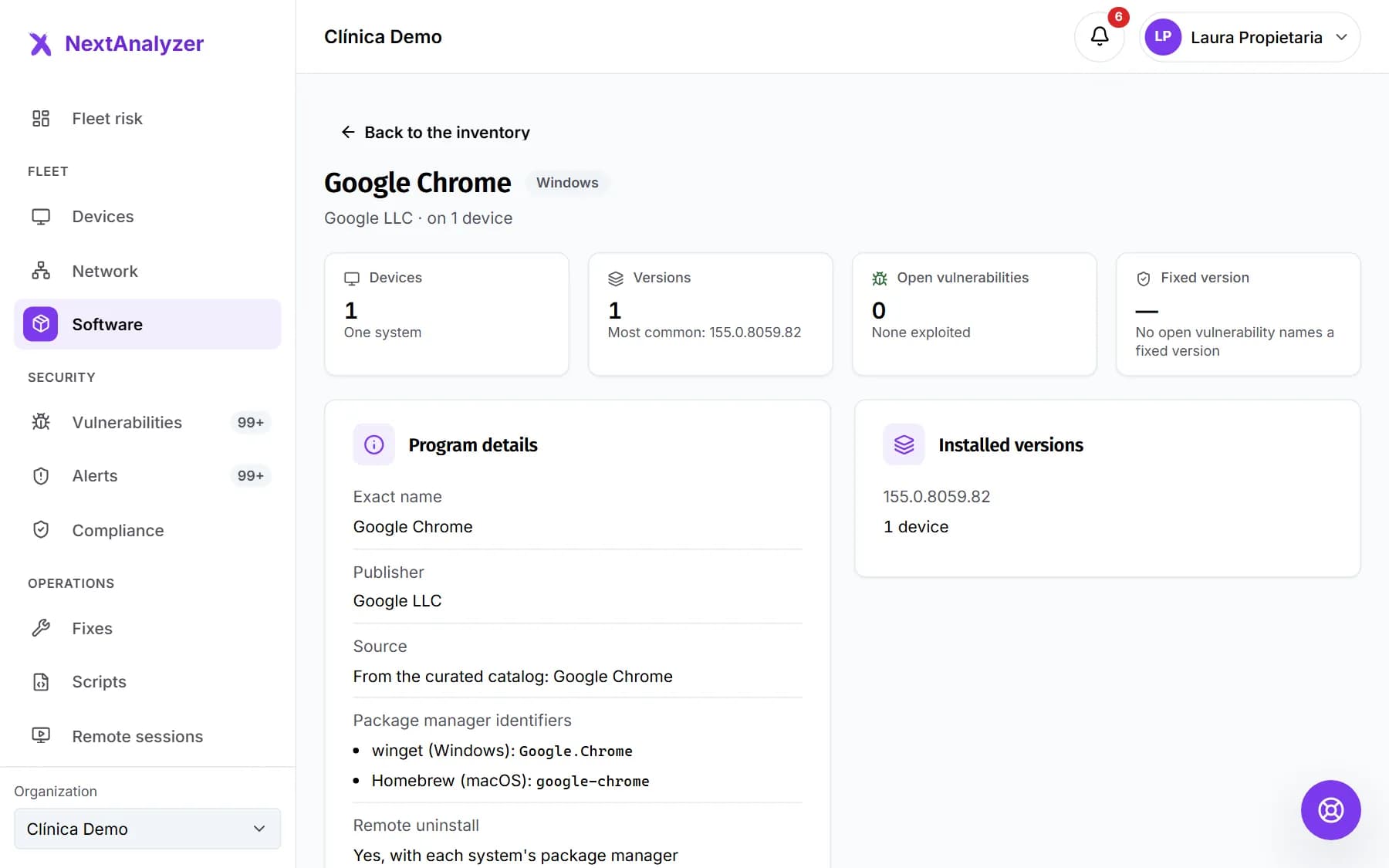Expand the Laura Propietaria account menu chevron
Image resolution: width=1389 pixels, height=868 pixels.
(x=1342, y=37)
